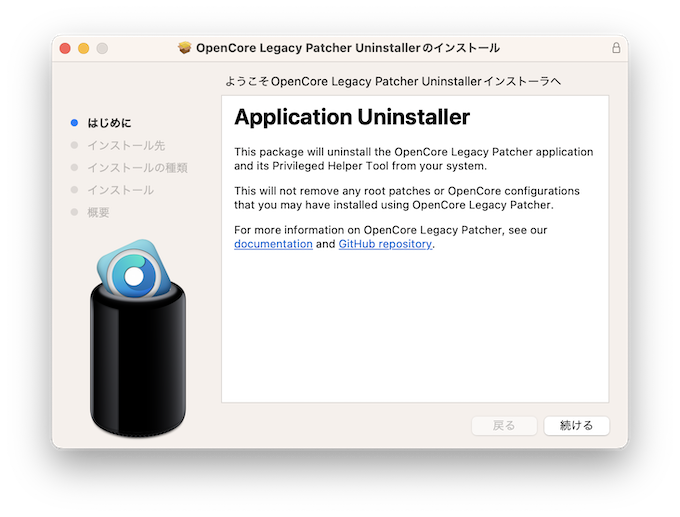Click the blue bullet beside はじめに
Image resolution: width=680 pixels, height=517 pixels.
(x=74, y=123)
